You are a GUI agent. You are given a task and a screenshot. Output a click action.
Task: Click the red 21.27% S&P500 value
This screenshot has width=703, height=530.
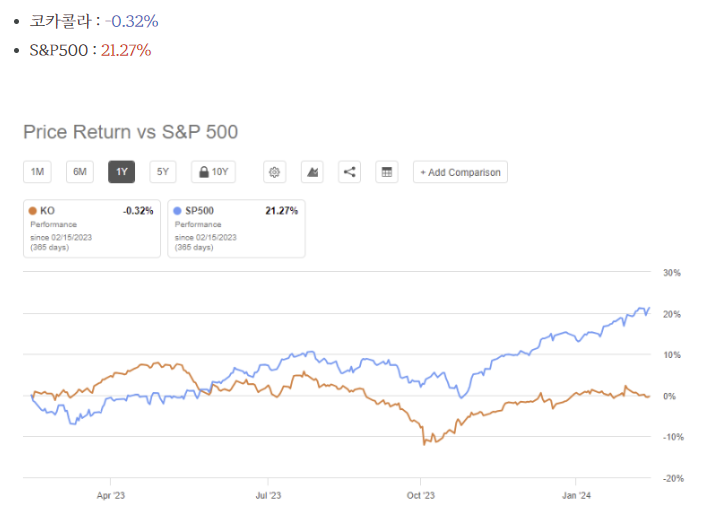pos(126,50)
